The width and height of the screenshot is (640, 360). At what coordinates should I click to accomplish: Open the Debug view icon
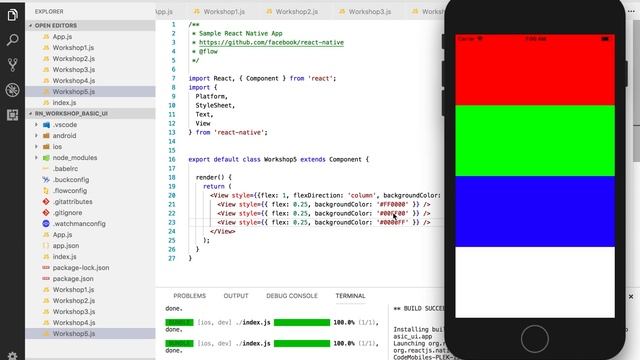tap(12, 90)
